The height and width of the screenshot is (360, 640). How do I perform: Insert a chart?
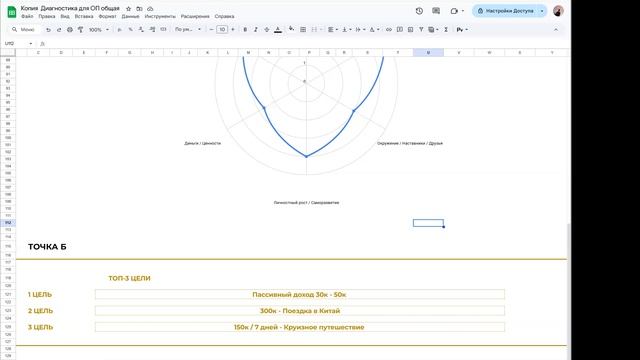tap(410, 29)
